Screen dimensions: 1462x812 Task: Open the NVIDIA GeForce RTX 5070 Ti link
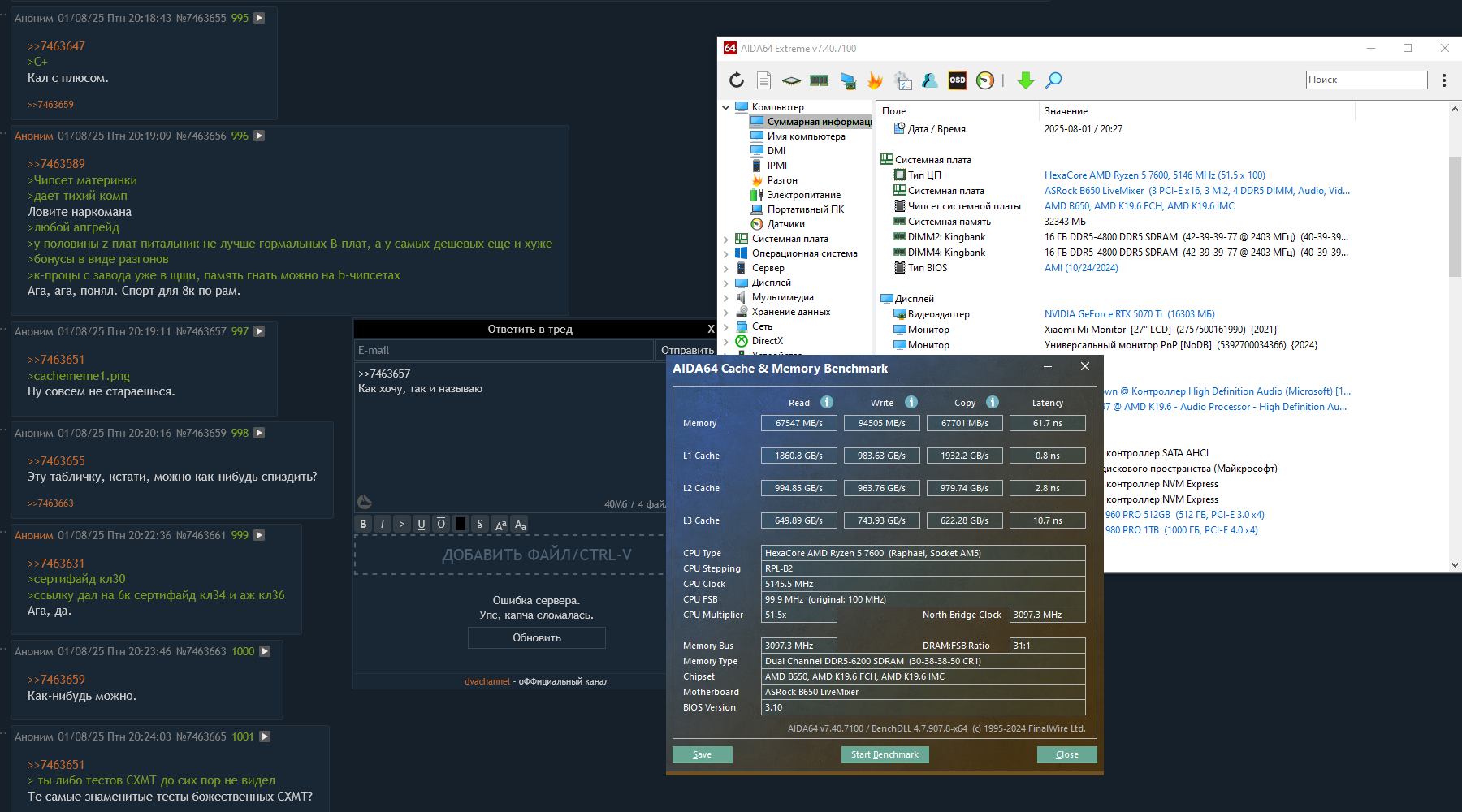(1129, 314)
